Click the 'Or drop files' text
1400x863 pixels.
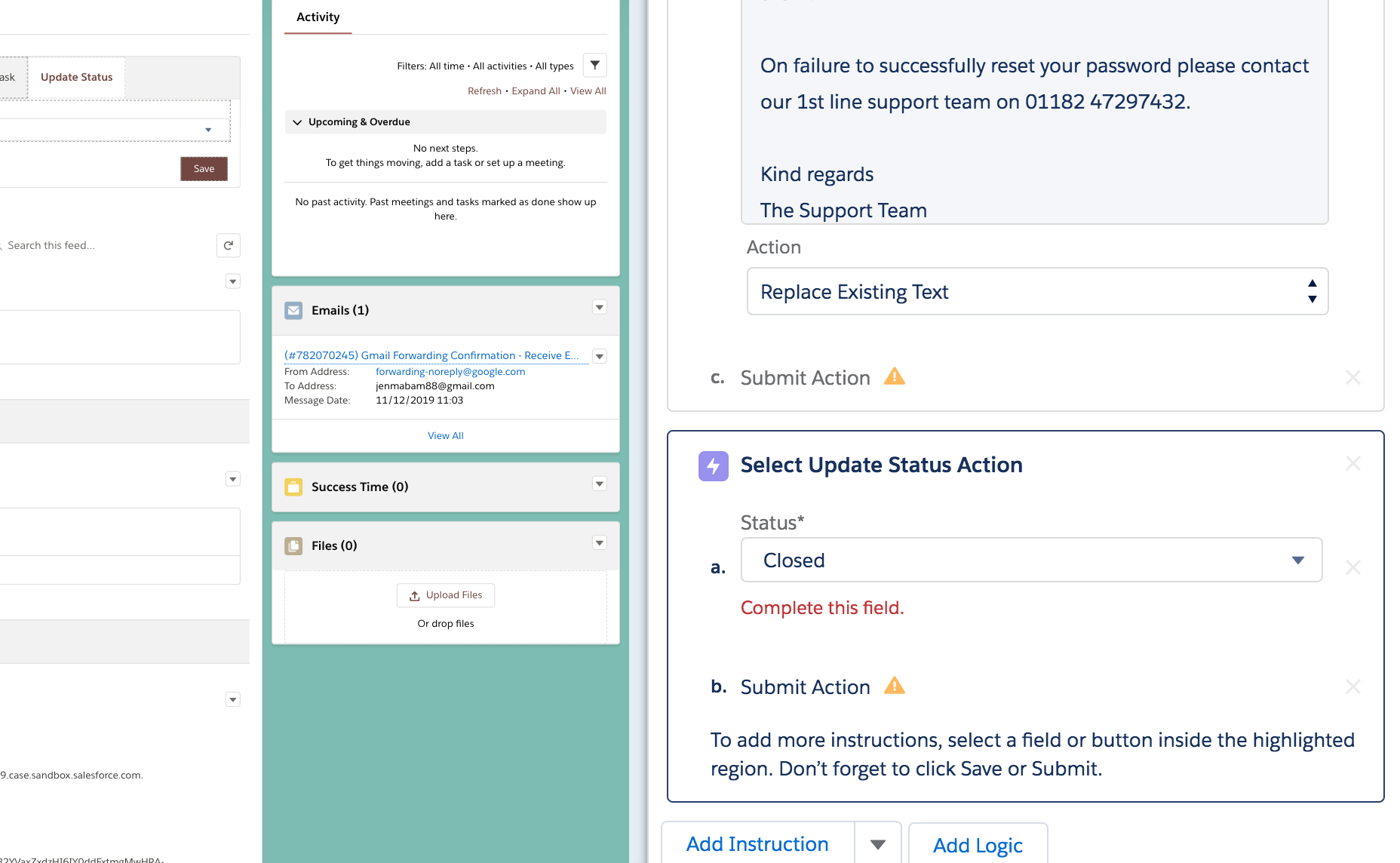coord(446,623)
